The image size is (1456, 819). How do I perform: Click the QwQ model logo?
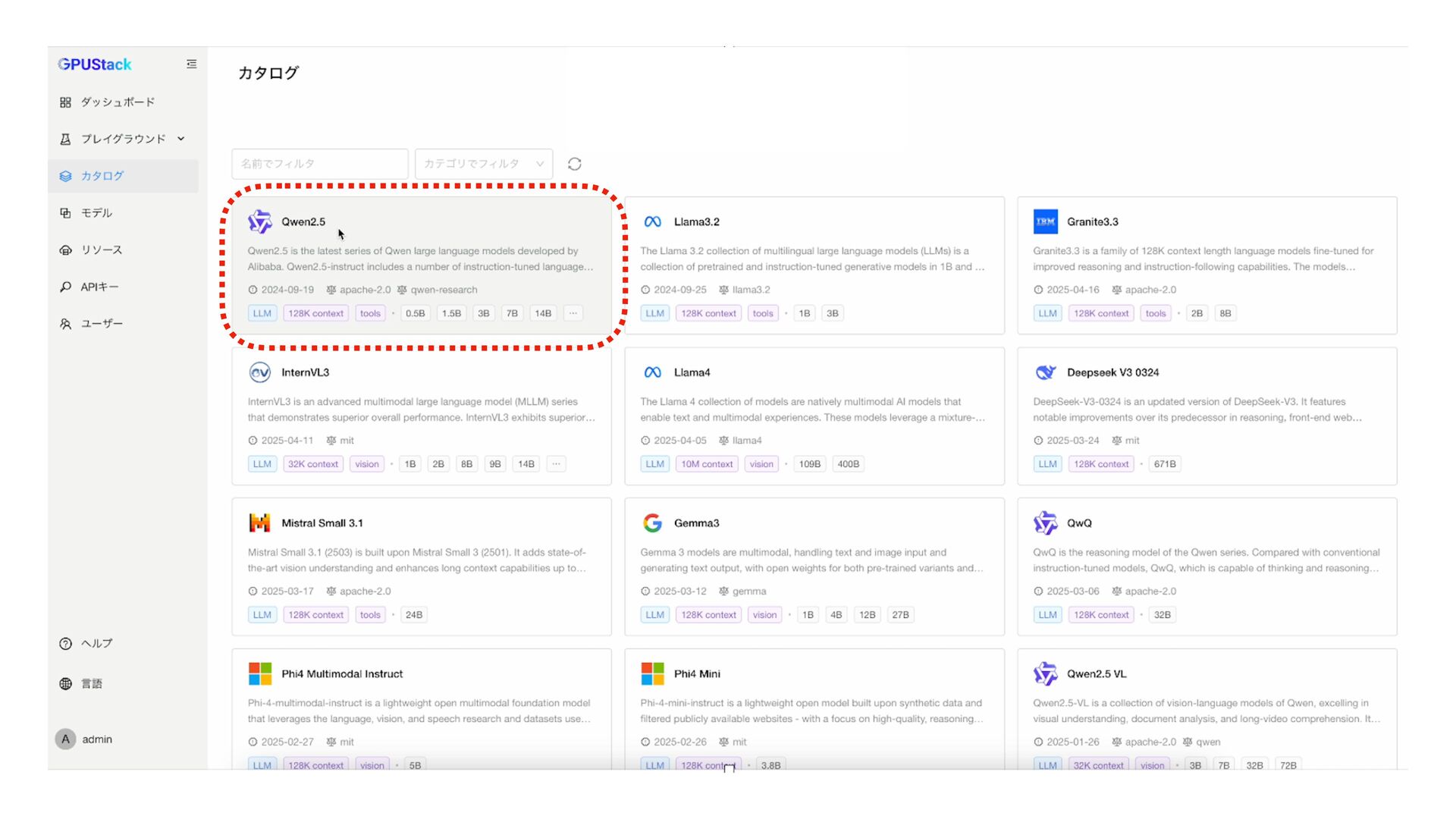tap(1046, 523)
